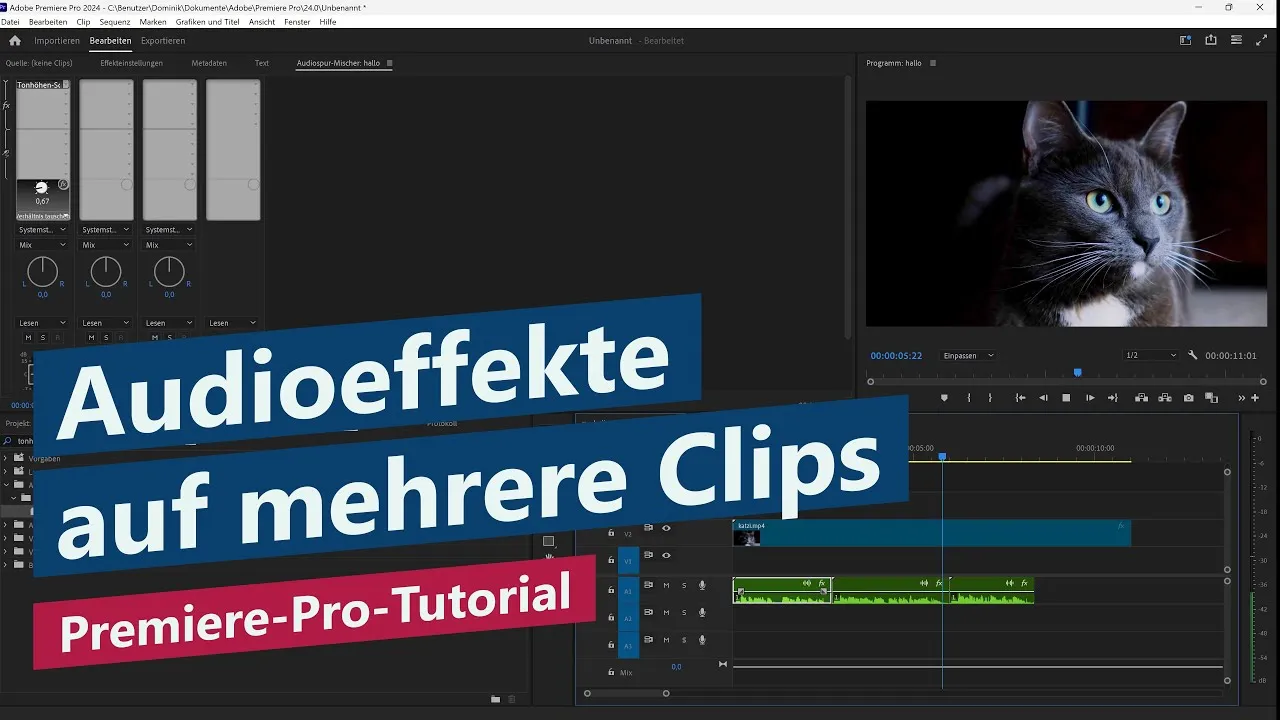
Task: Toggle sync lock on track V2
Action: 648,528
